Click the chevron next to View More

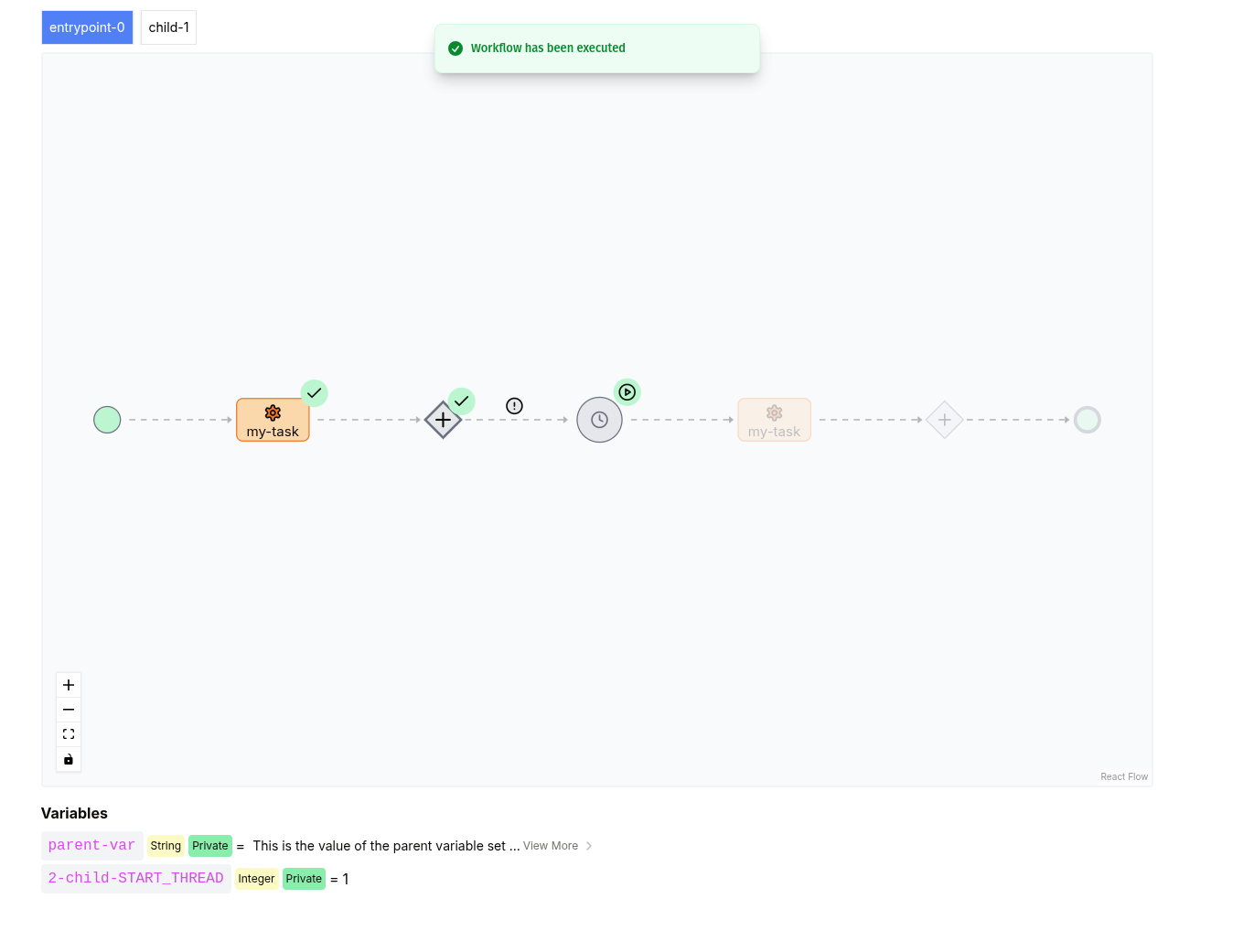pyautogui.click(x=588, y=846)
